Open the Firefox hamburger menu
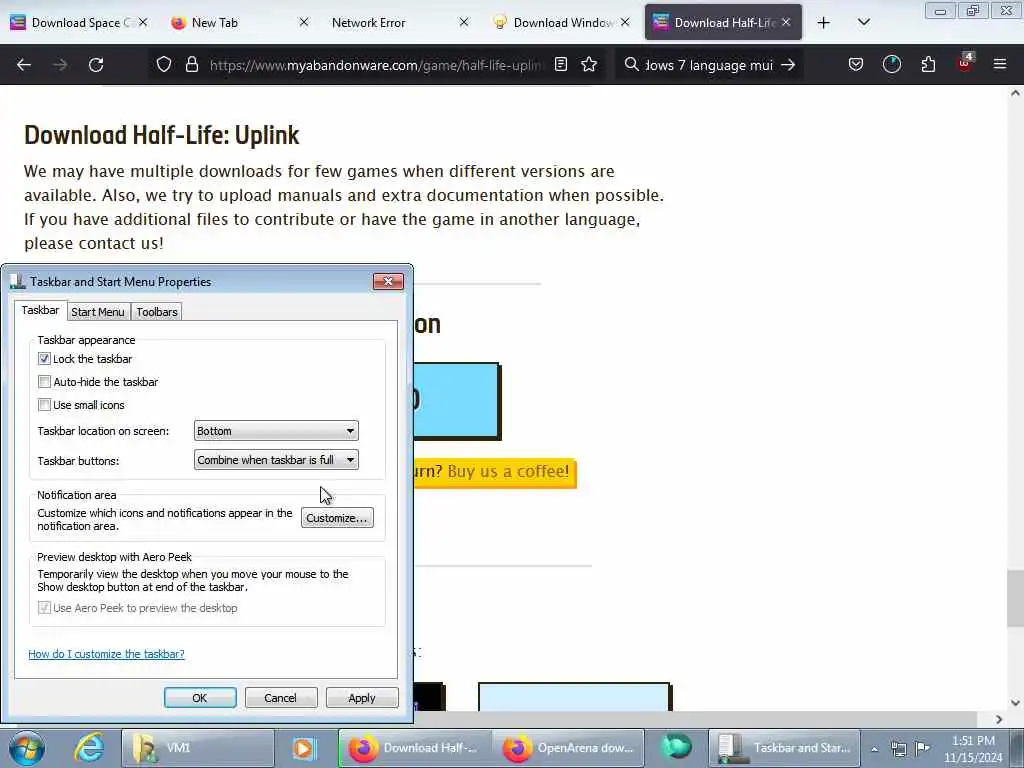Viewport: 1024px width, 768px height. pos(1000,64)
